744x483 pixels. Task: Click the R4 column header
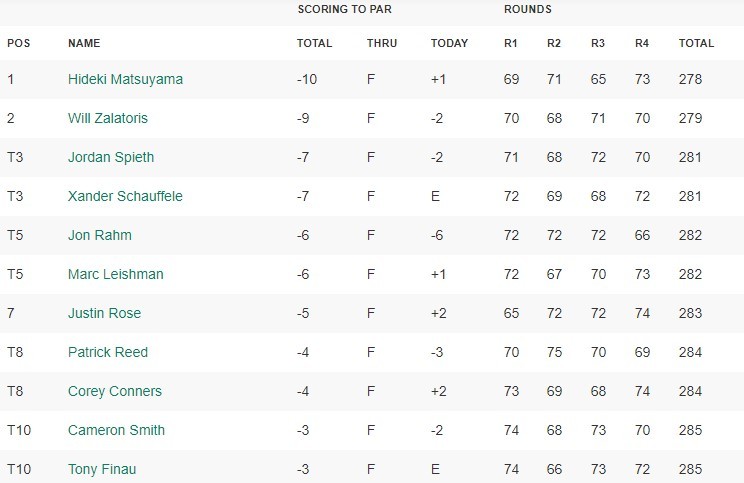pyautogui.click(x=642, y=43)
